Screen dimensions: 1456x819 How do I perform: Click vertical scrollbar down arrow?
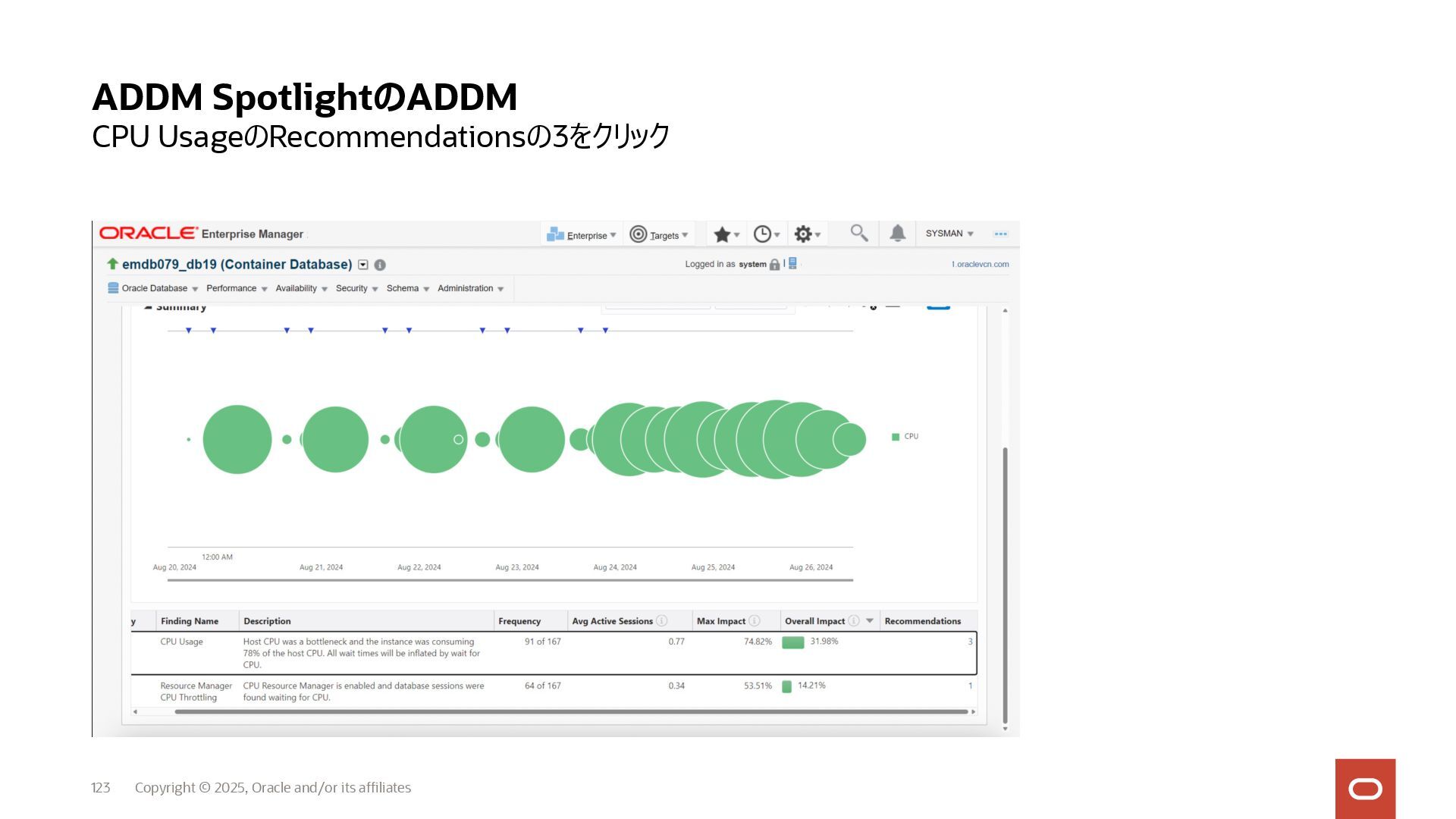click(x=1006, y=729)
